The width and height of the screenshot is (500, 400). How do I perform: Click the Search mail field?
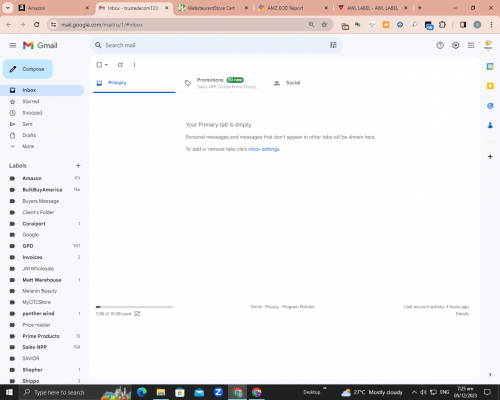215,45
